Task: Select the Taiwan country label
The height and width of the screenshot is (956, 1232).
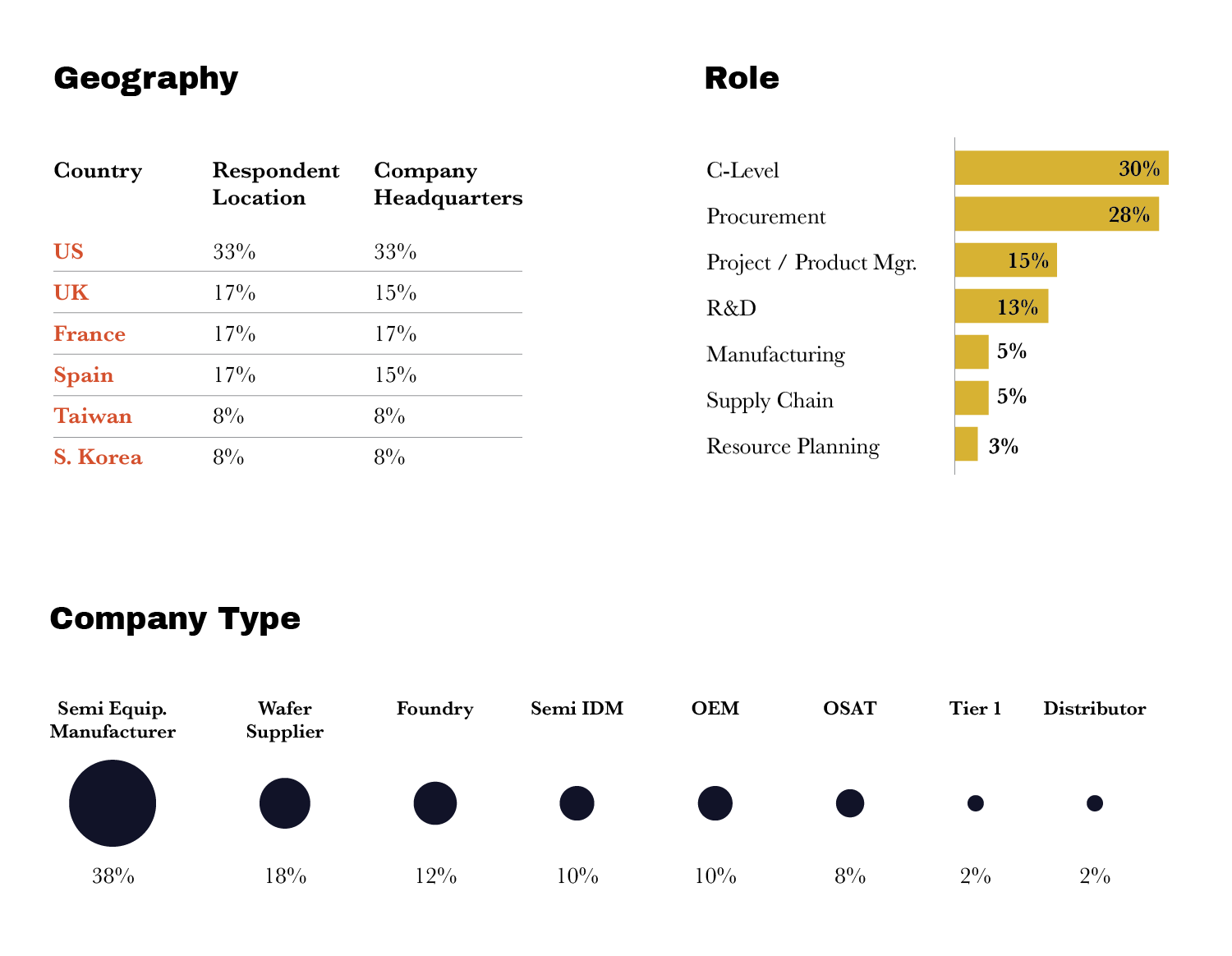Action: pos(93,416)
